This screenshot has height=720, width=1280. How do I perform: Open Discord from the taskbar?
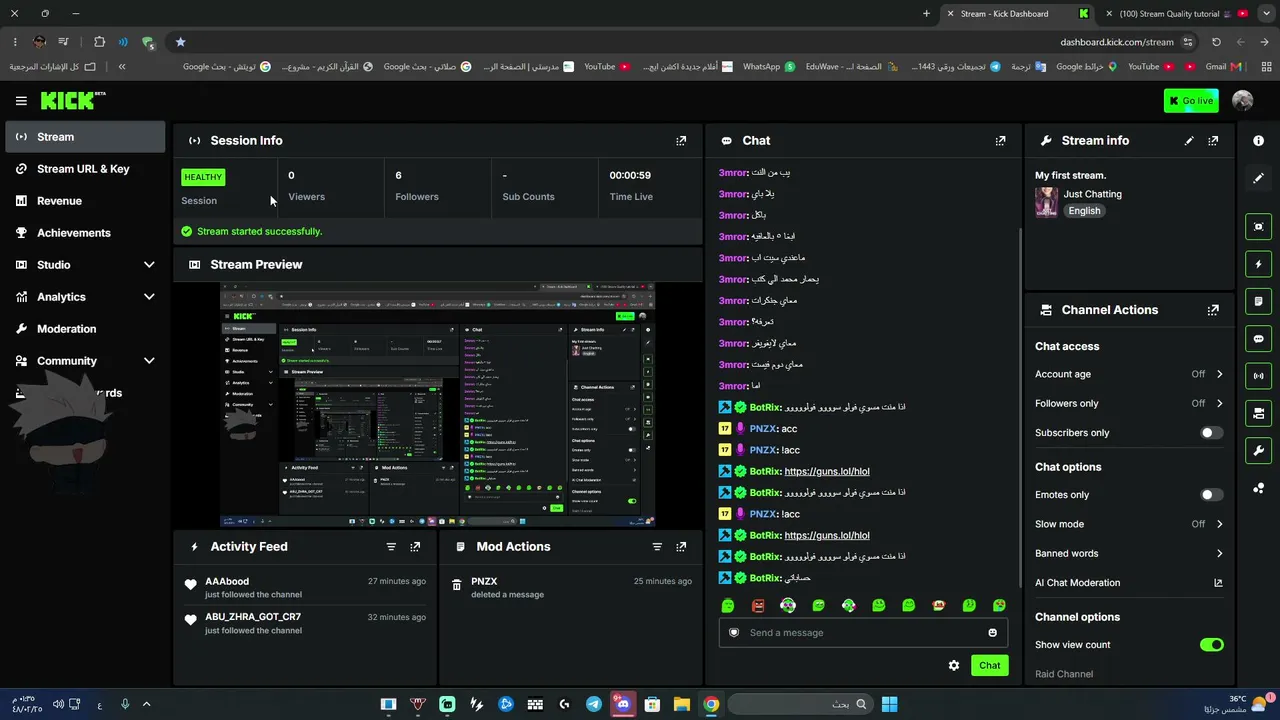tap(623, 704)
